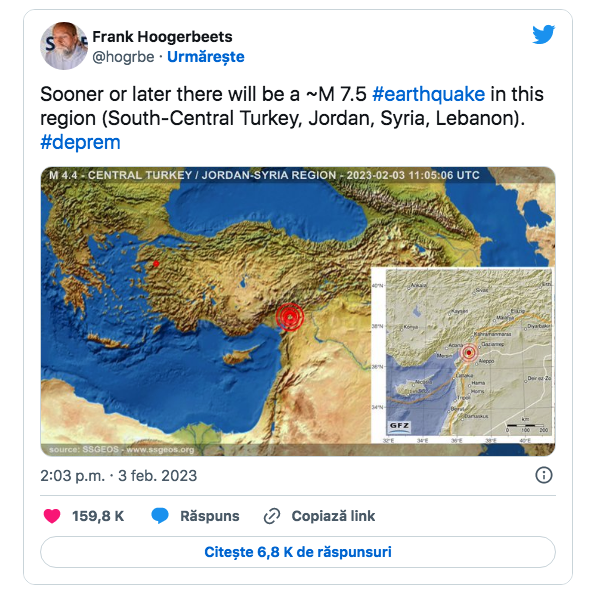Click the Frank Hoogerbeets display name

162,37
